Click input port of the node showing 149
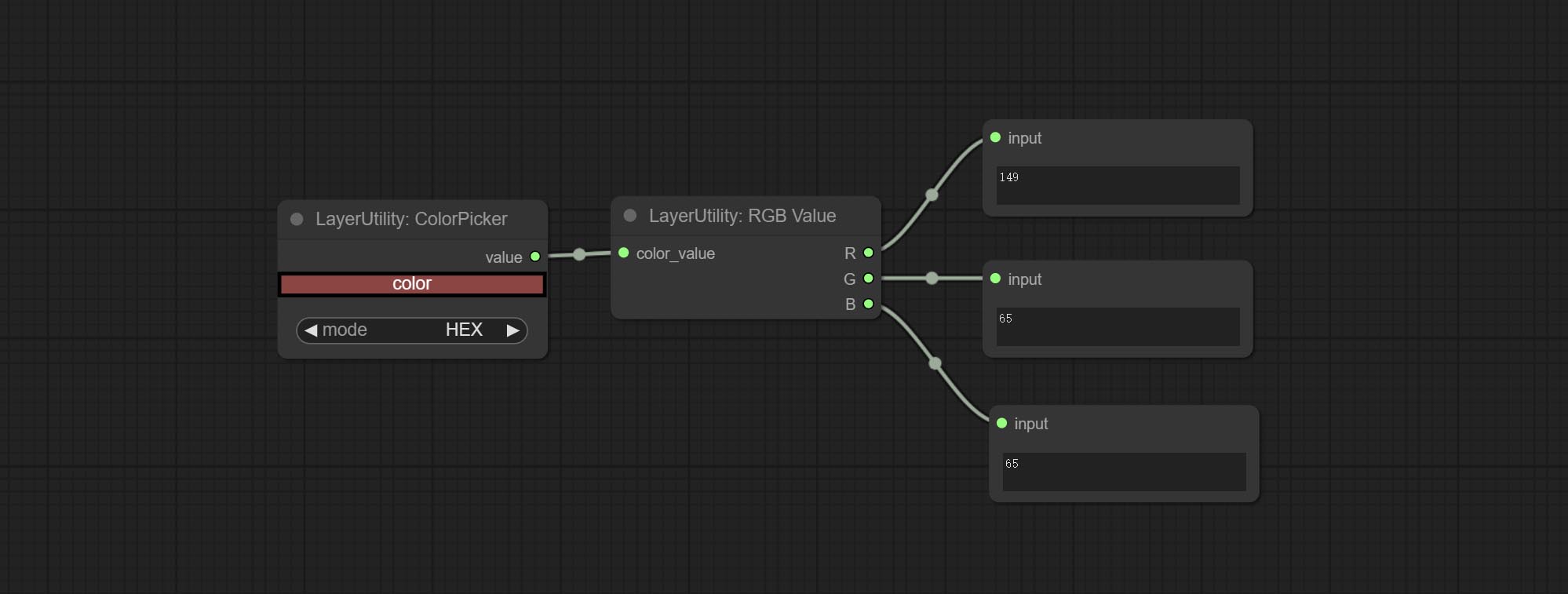 point(995,137)
